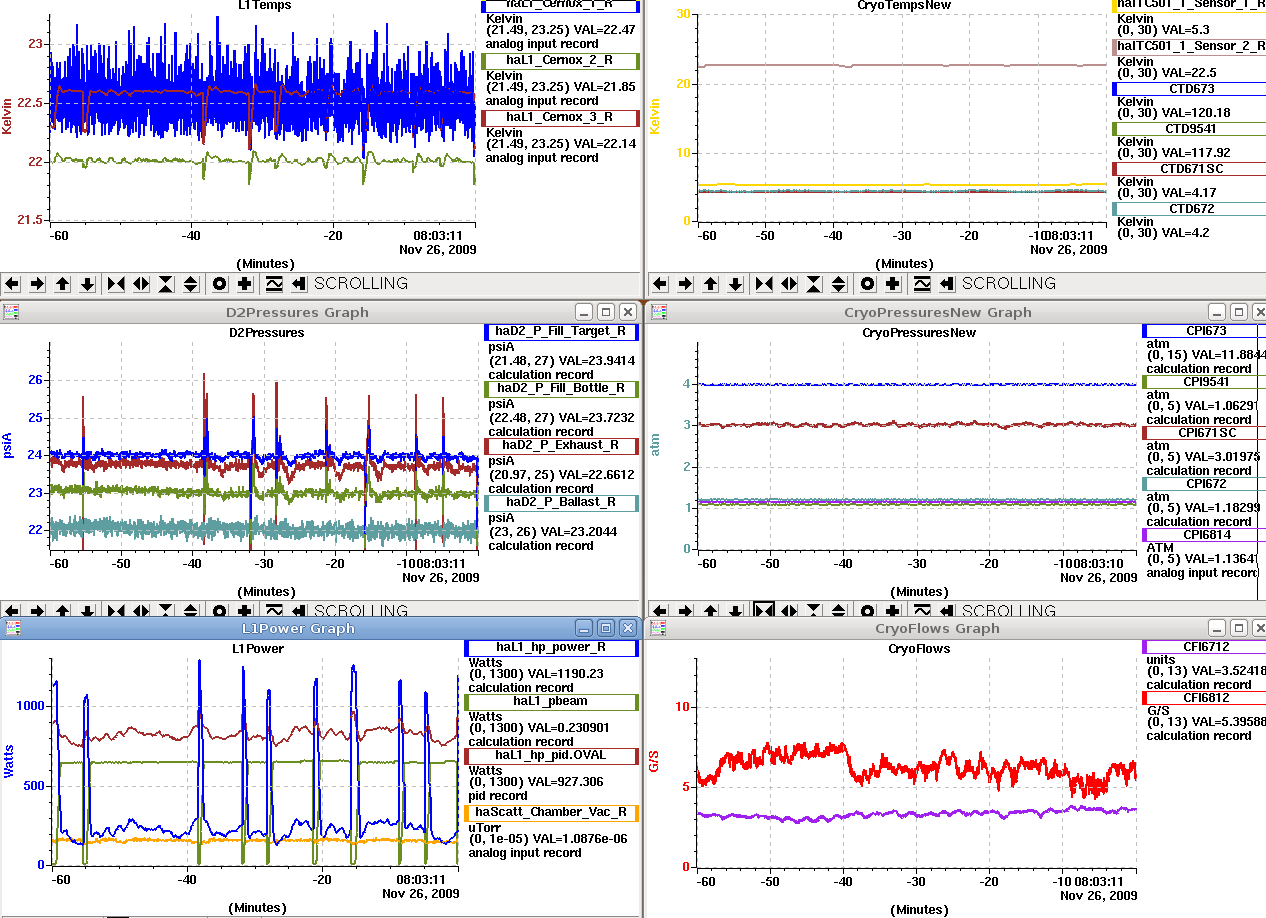Select the haITC501_1_Sensor_2_R curve legend
1266x918 pixels.
[1189, 46]
